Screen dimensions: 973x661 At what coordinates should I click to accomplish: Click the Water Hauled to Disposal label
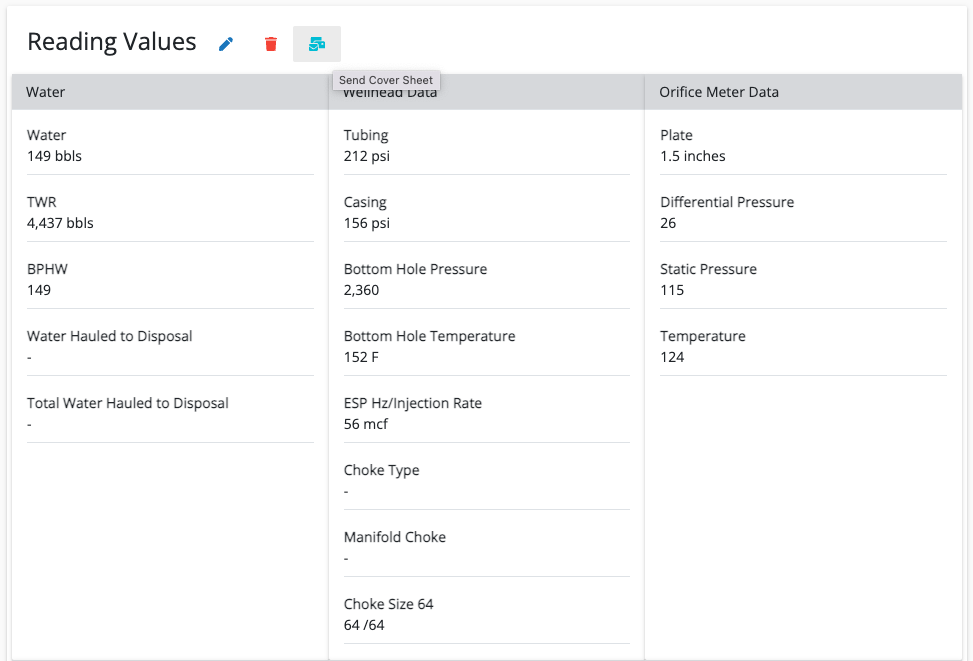tap(110, 336)
